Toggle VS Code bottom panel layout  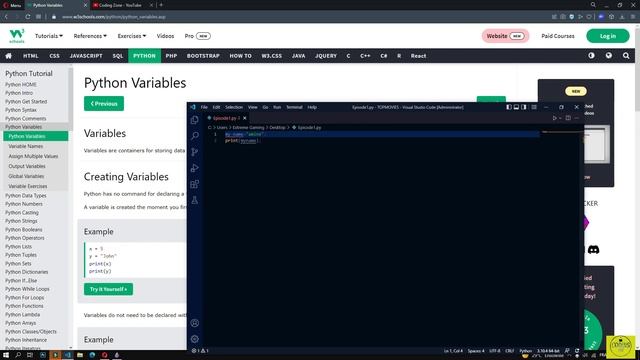point(516,107)
